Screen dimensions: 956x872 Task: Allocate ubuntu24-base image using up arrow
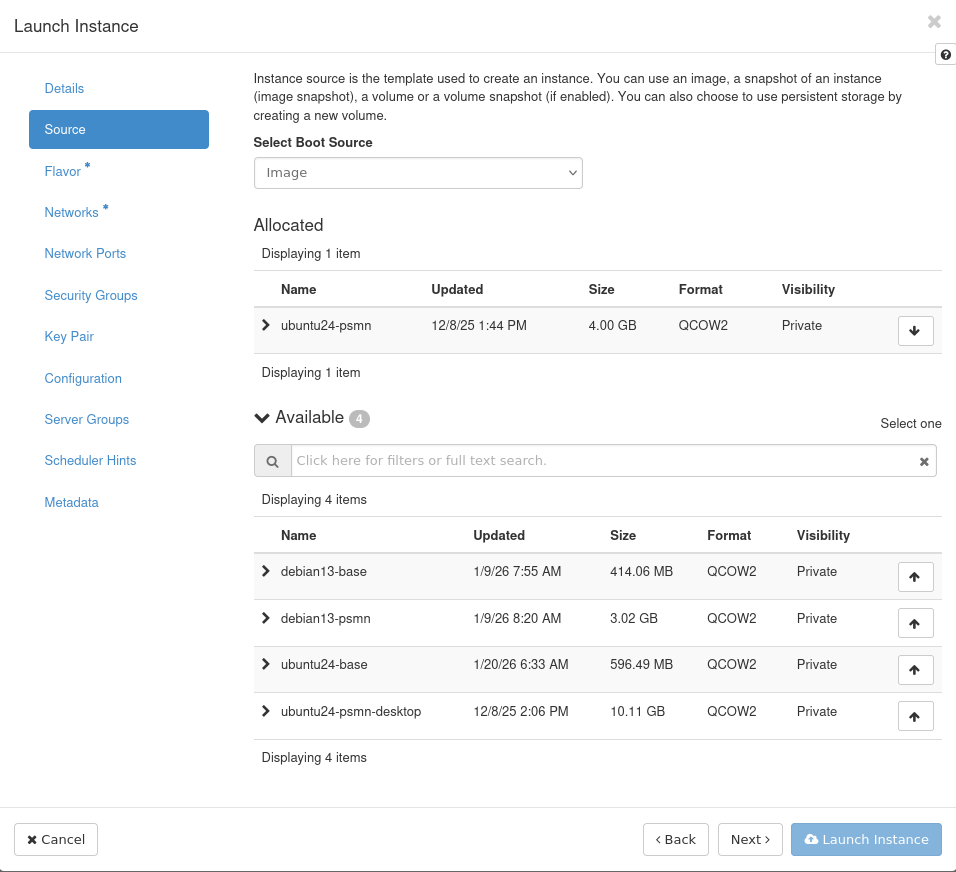(x=915, y=669)
